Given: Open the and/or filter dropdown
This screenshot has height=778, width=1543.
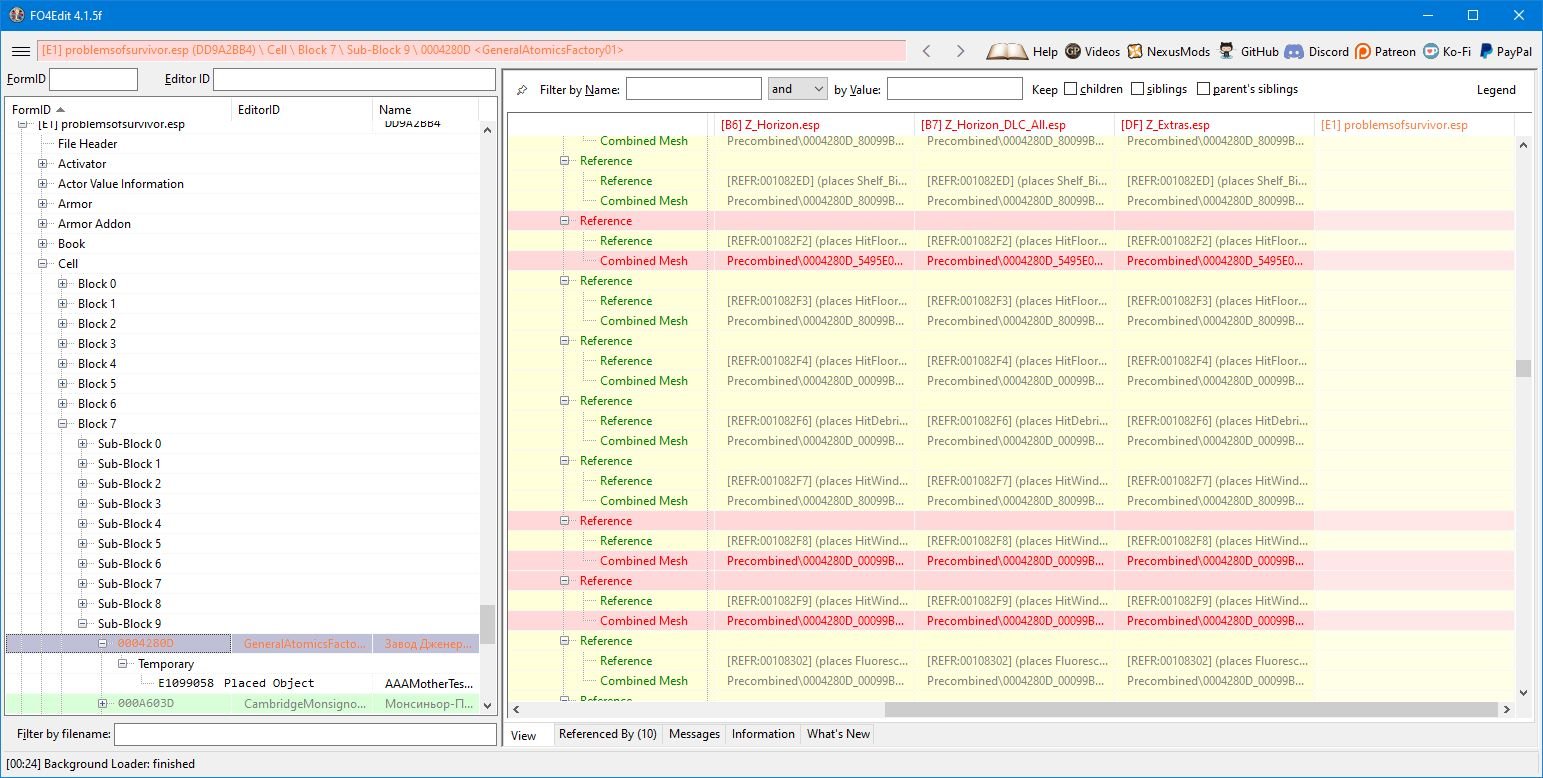Looking at the screenshot, I should (797, 89).
